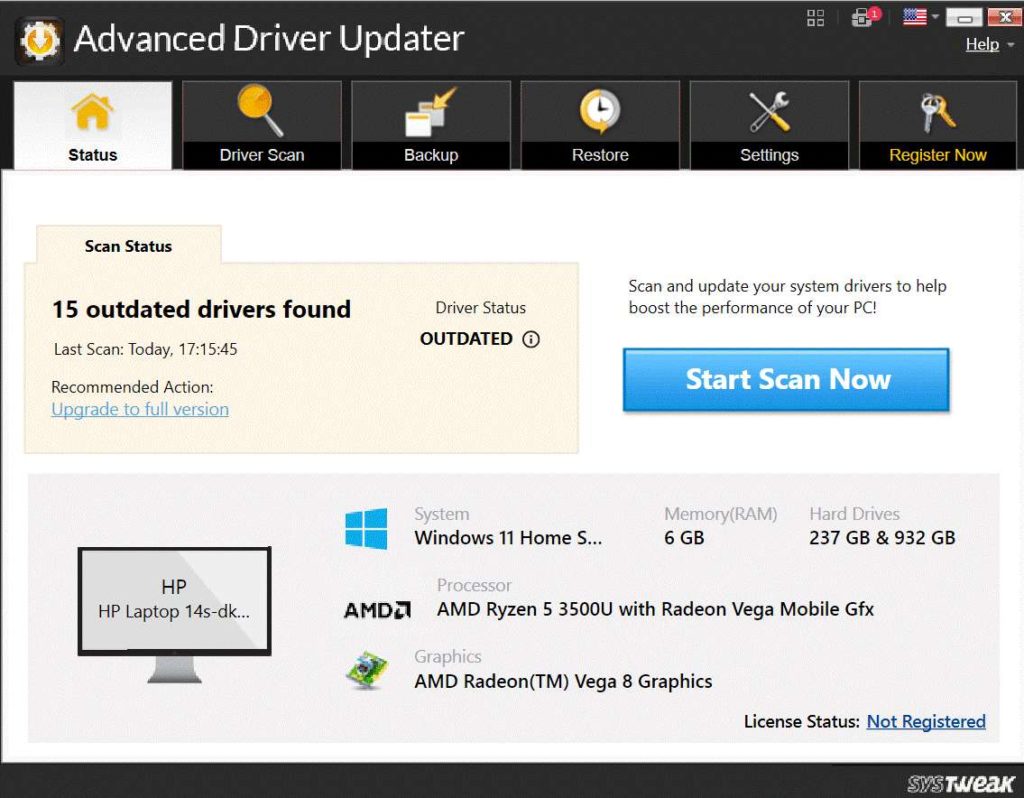This screenshot has height=798, width=1024.
Task: Click the 'HP Laptop 14s-dk...' model text
Action: pyautogui.click(x=174, y=612)
